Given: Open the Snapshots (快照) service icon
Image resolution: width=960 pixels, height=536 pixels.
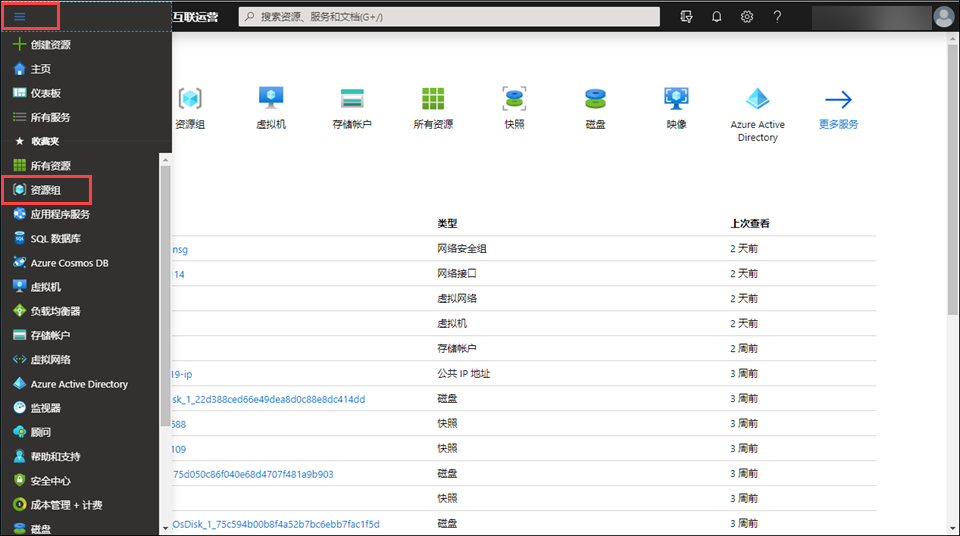Looking at the screenshot, I should coord(514,106).
